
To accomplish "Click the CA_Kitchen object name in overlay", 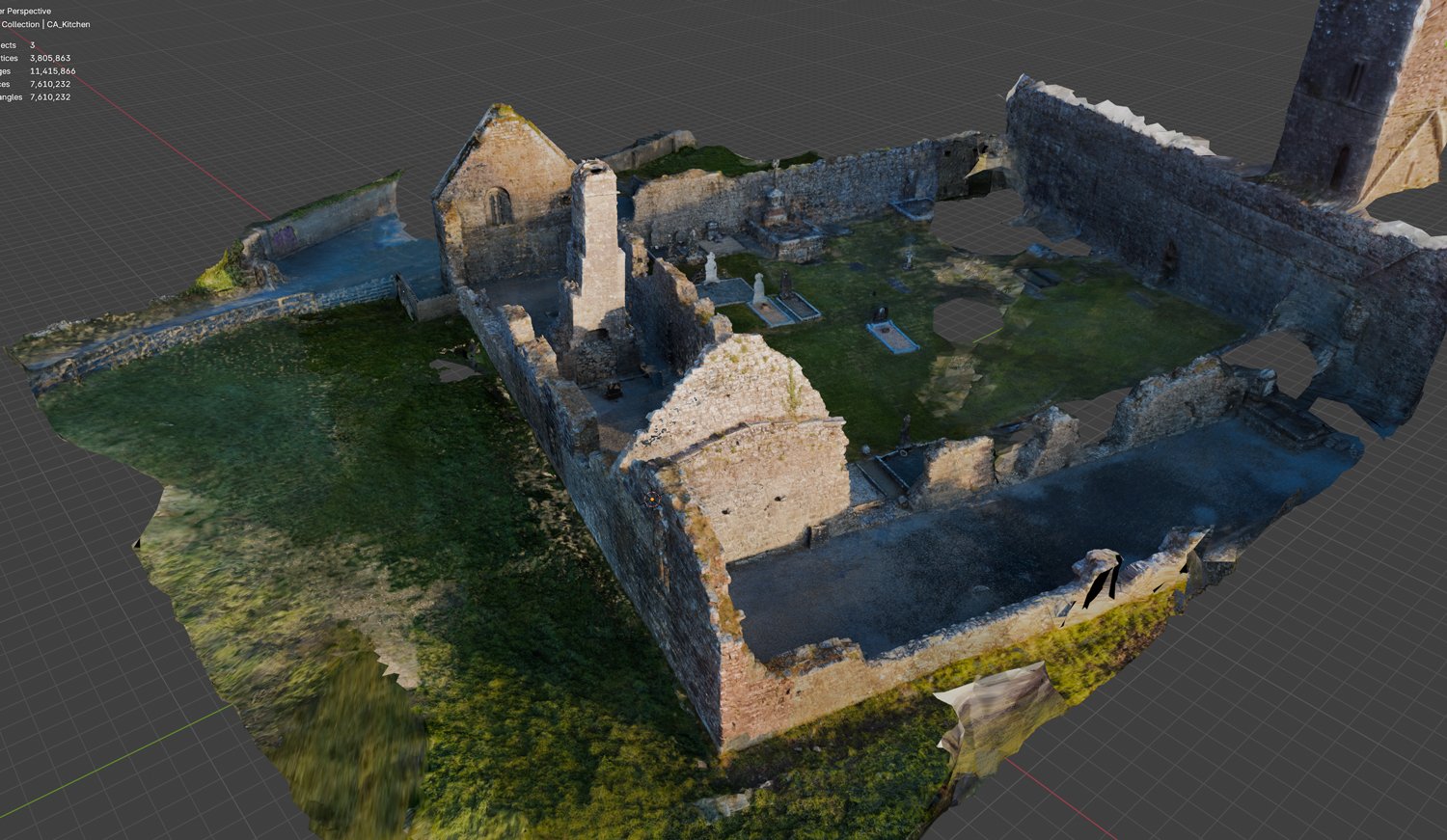I will 68,24.
